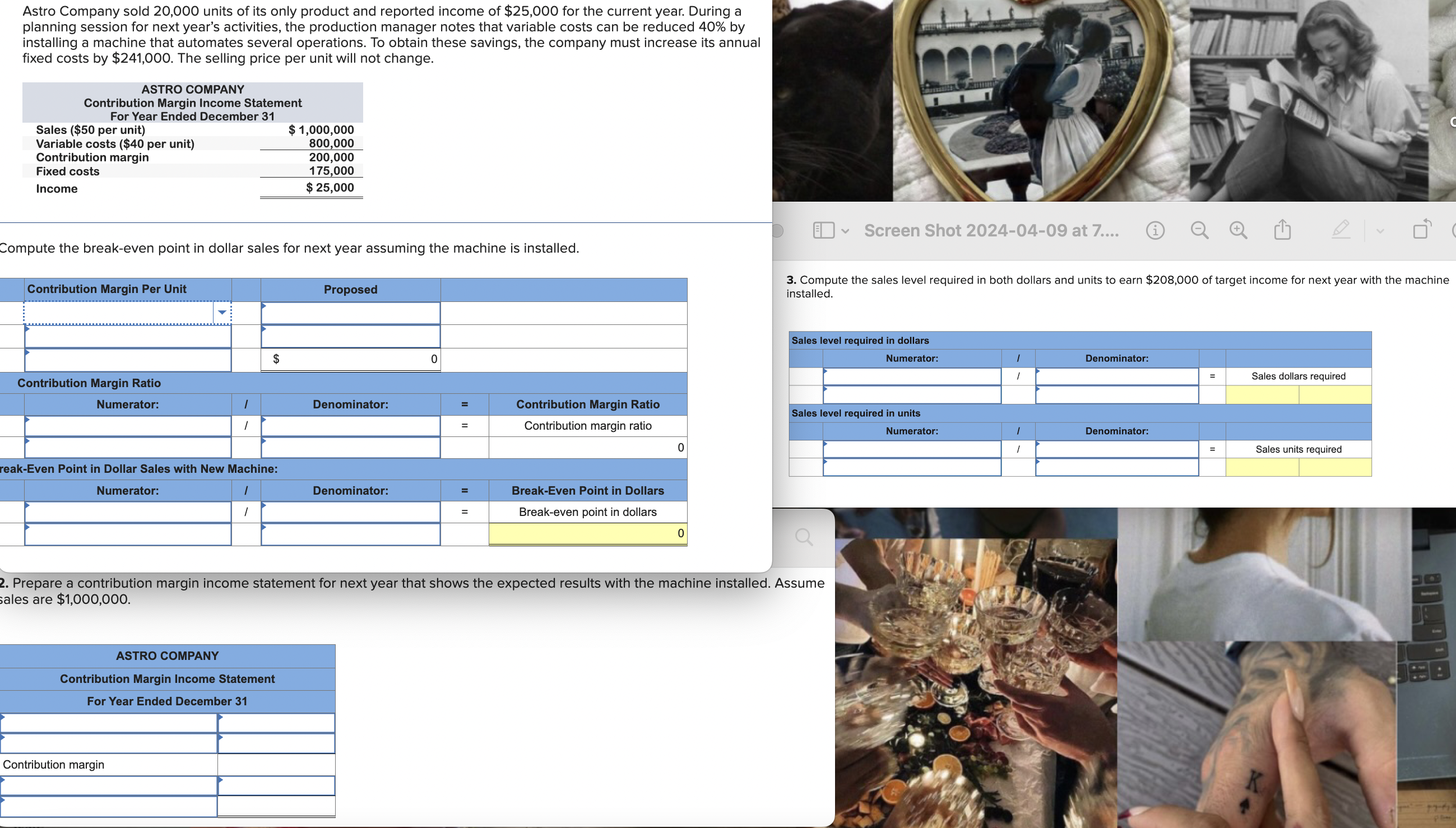Click 'Sales level required in units' header
Image resolution: width=1456 pixels, height=828 pixels.
point(855,413)
